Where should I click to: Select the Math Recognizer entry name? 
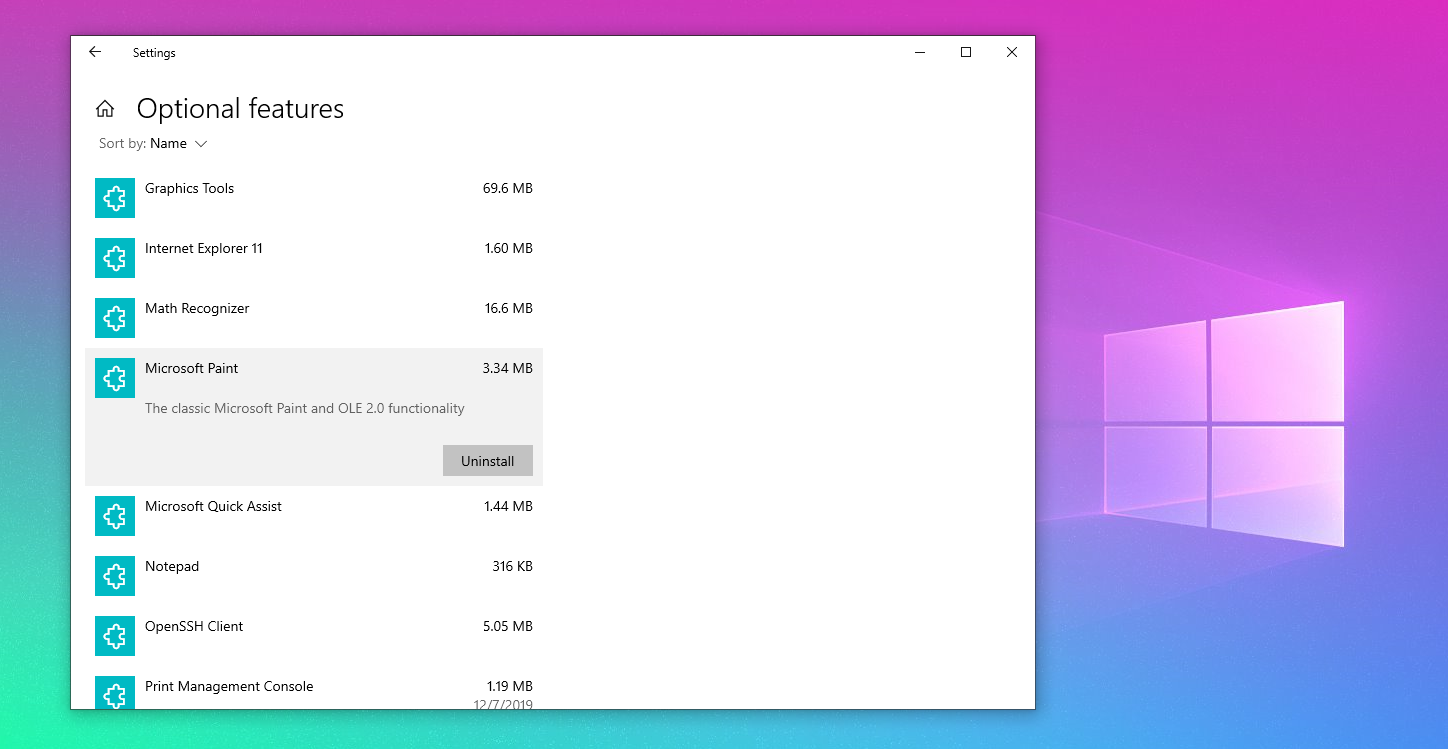tap(197, 308)
